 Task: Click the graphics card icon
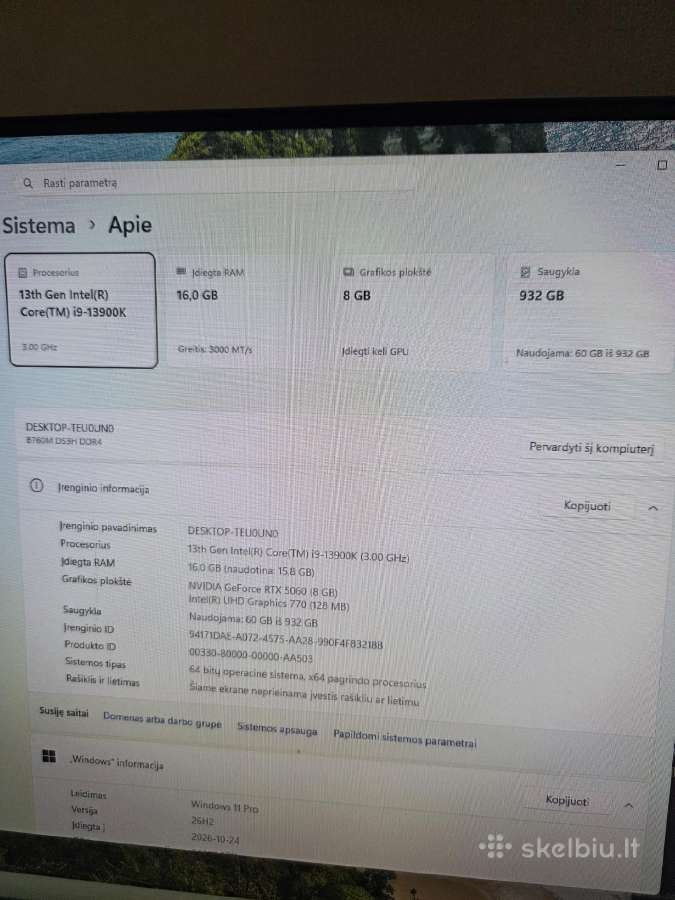pos(348,271)
